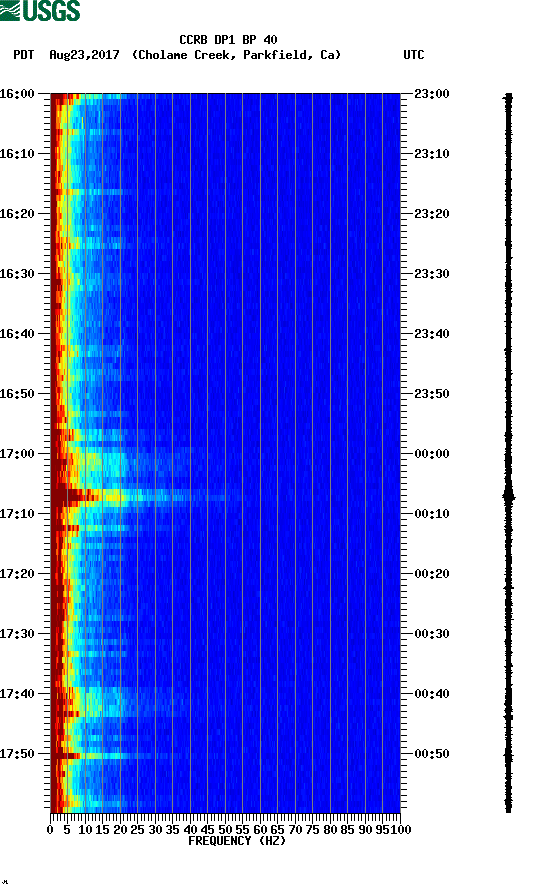The width and height of the screenshot is (552, 893).
Task: Click the 23:50 UTC time label
Action: [432, 394]
